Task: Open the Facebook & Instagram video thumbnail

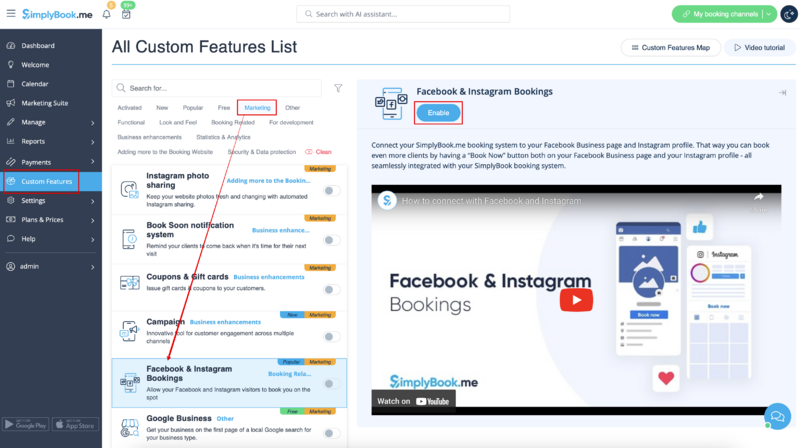Action: click(x=576, y=300)
